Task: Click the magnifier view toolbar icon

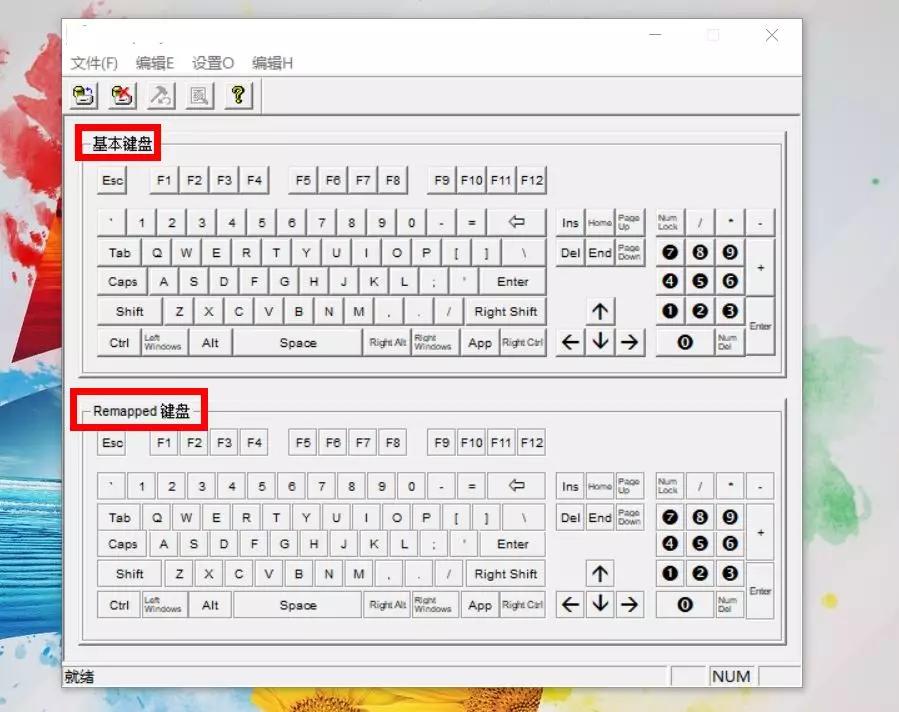Action: [199, 96]
